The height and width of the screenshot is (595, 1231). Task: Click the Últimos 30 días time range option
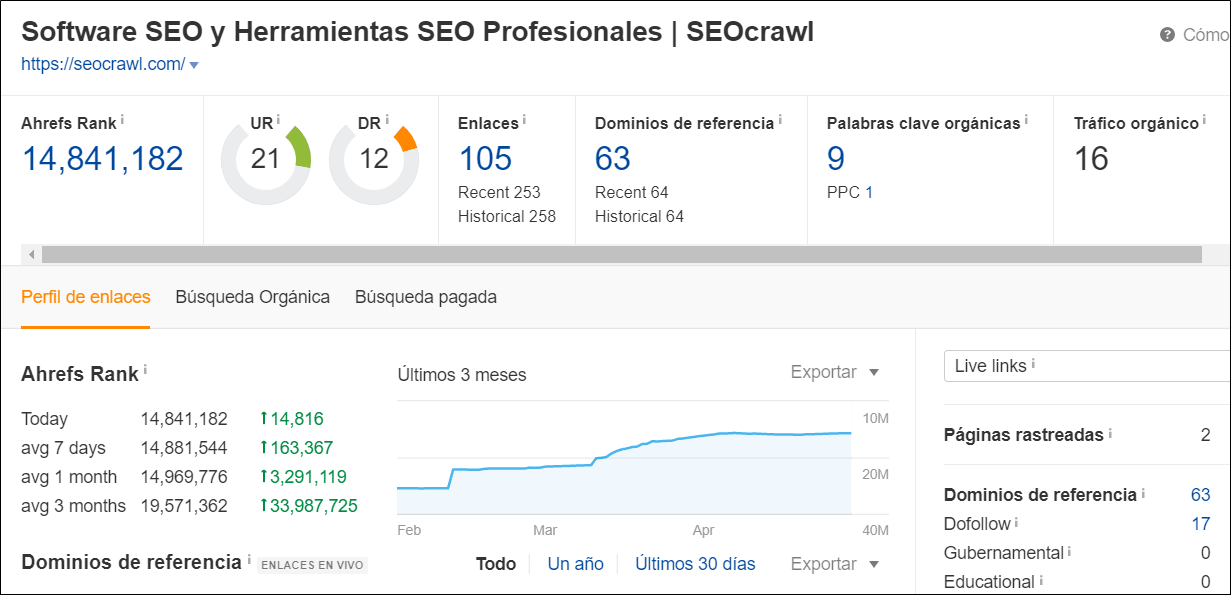pyautogui.click(x=695, y=564)
